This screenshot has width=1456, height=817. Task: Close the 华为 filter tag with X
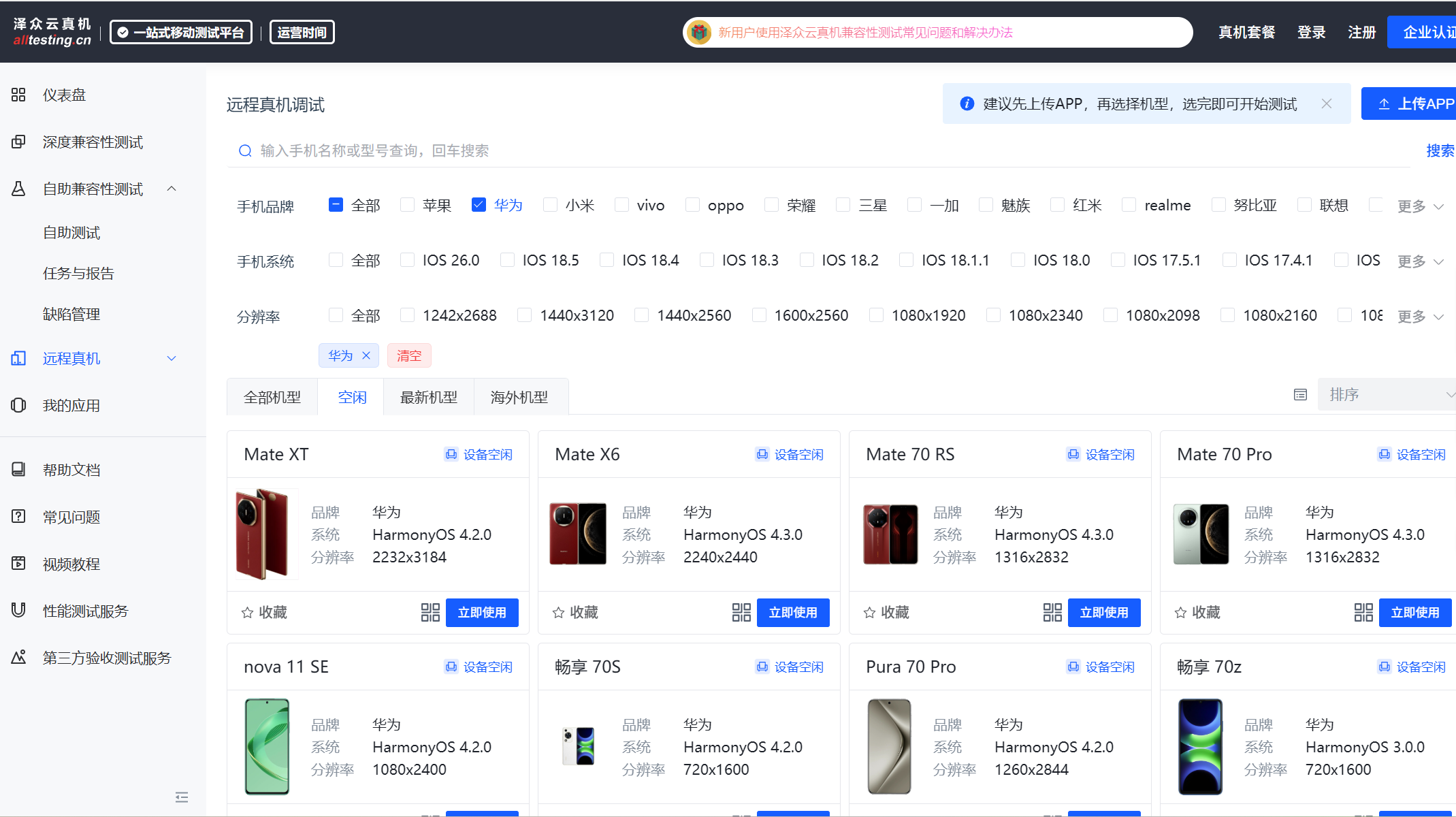(x=366, y=355)
